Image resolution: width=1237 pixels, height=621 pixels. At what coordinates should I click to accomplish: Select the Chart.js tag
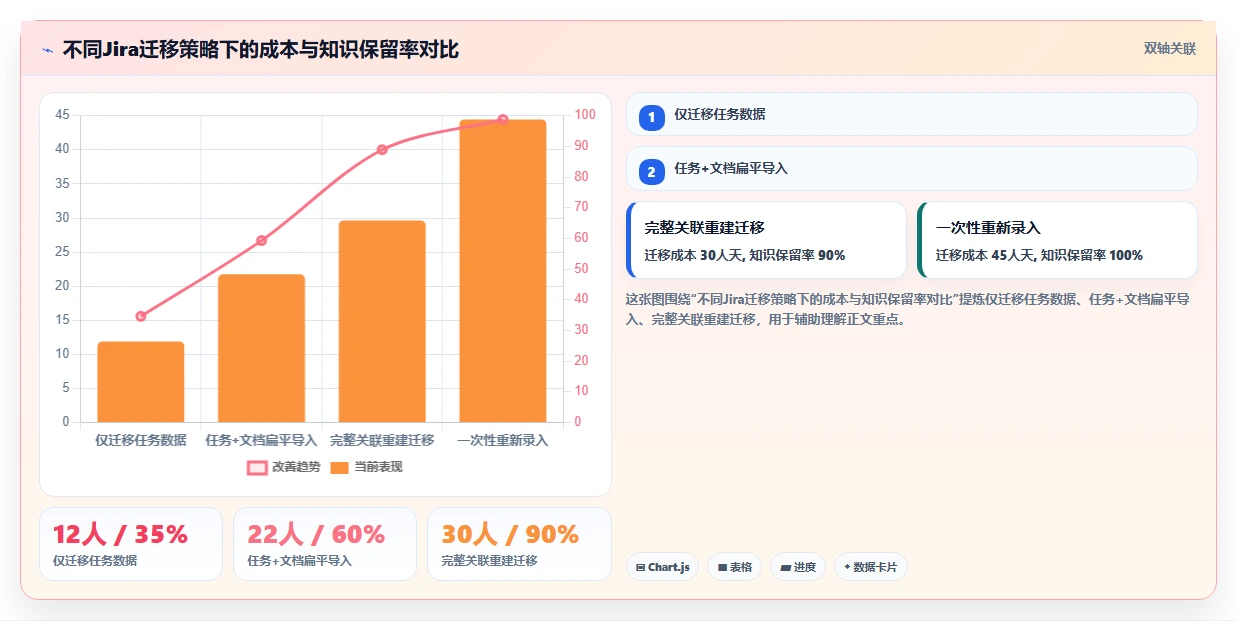pyautogui.click(x=662, y=567)
